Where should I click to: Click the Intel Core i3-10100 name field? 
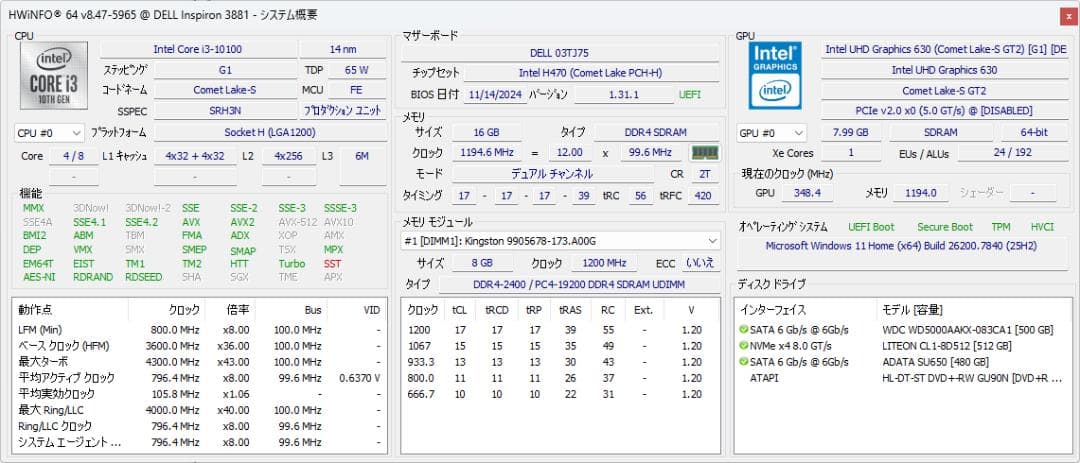click(x=198, y=50)
